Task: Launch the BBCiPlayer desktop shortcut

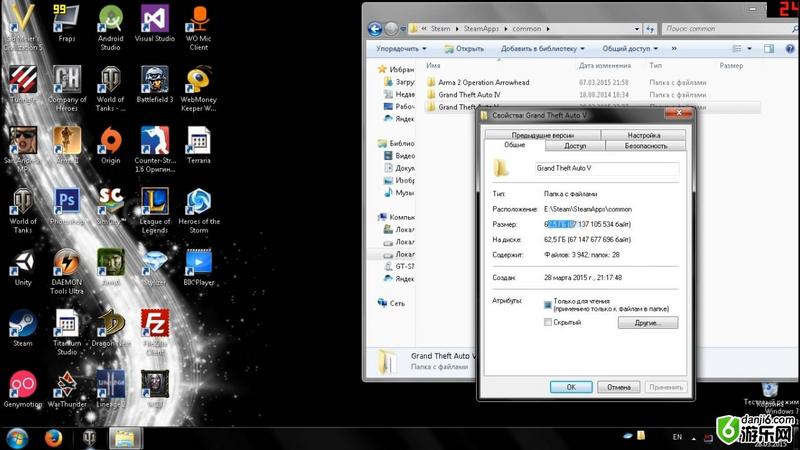Action: click(x=199, y=268)
